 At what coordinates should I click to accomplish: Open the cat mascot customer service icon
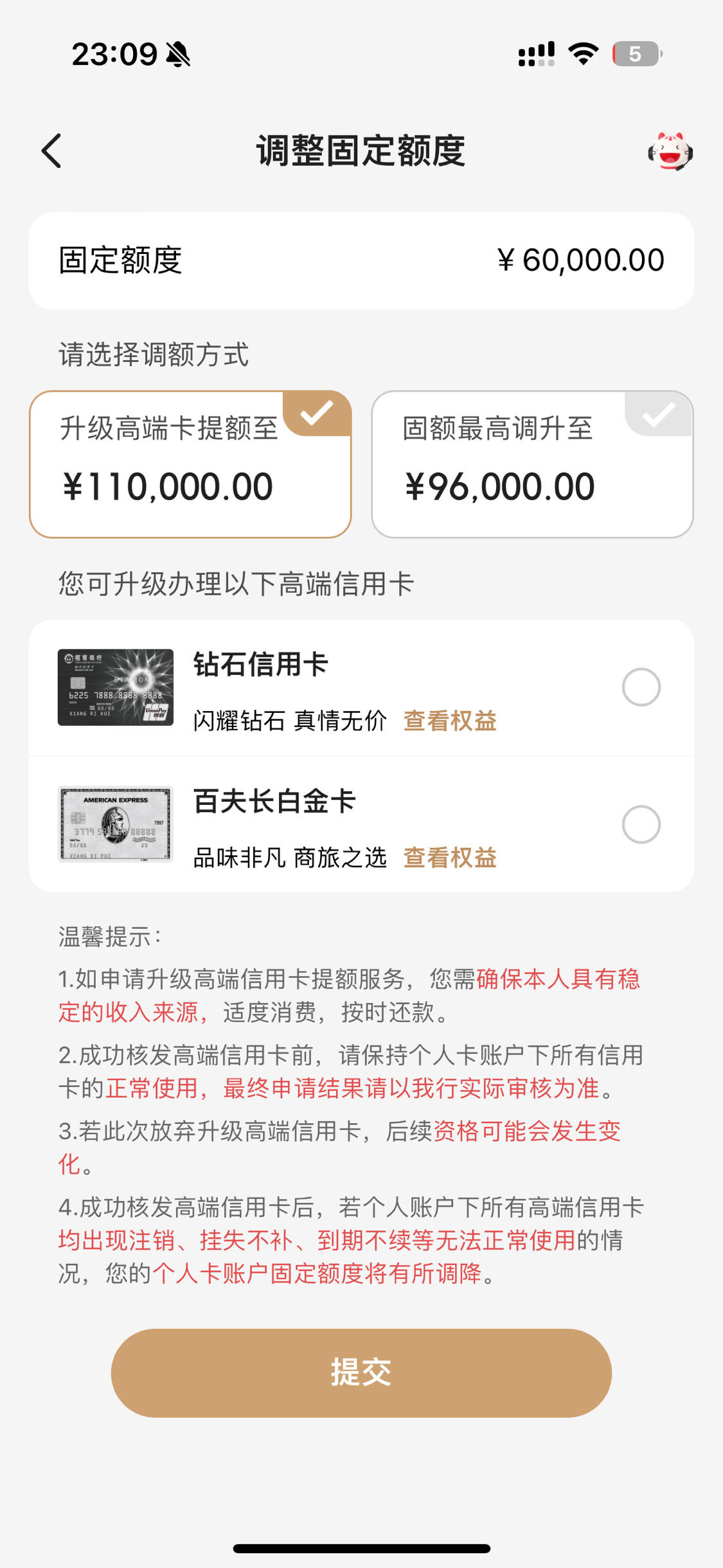(670, 151)
